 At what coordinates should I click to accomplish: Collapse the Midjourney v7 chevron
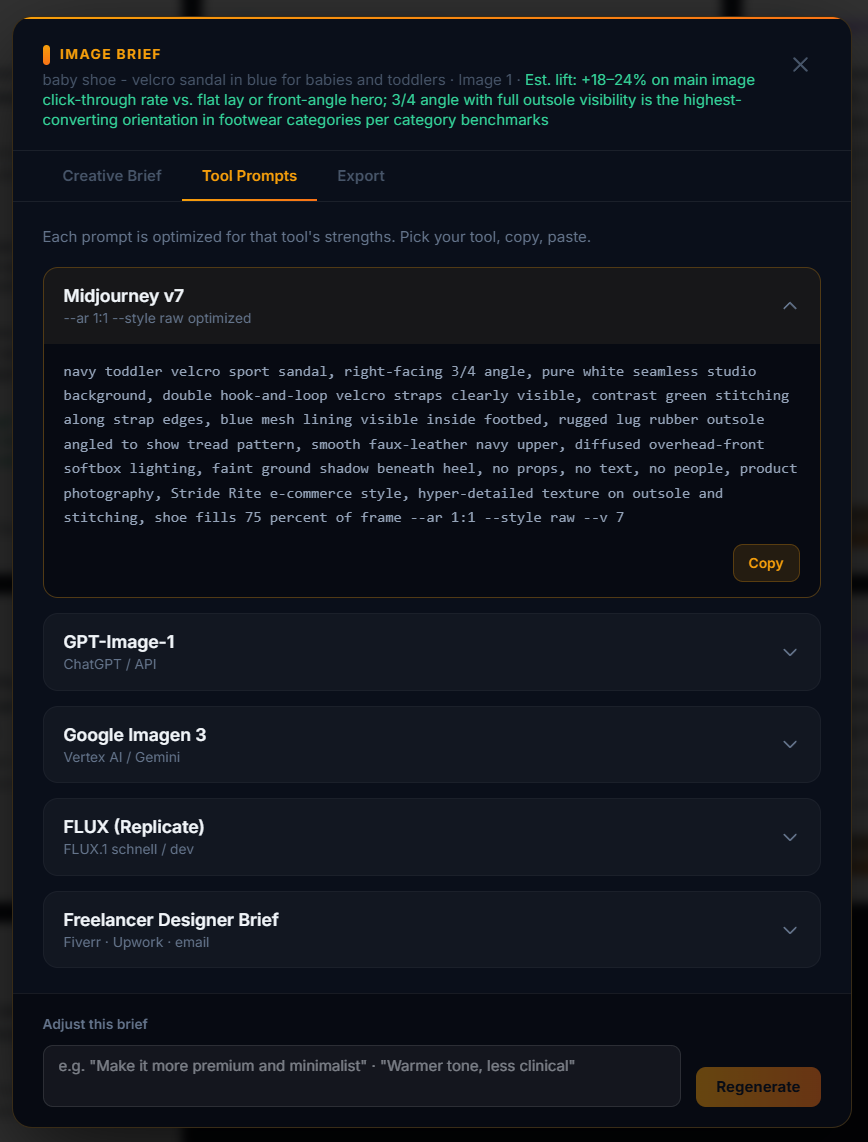[x=790, y=306]
